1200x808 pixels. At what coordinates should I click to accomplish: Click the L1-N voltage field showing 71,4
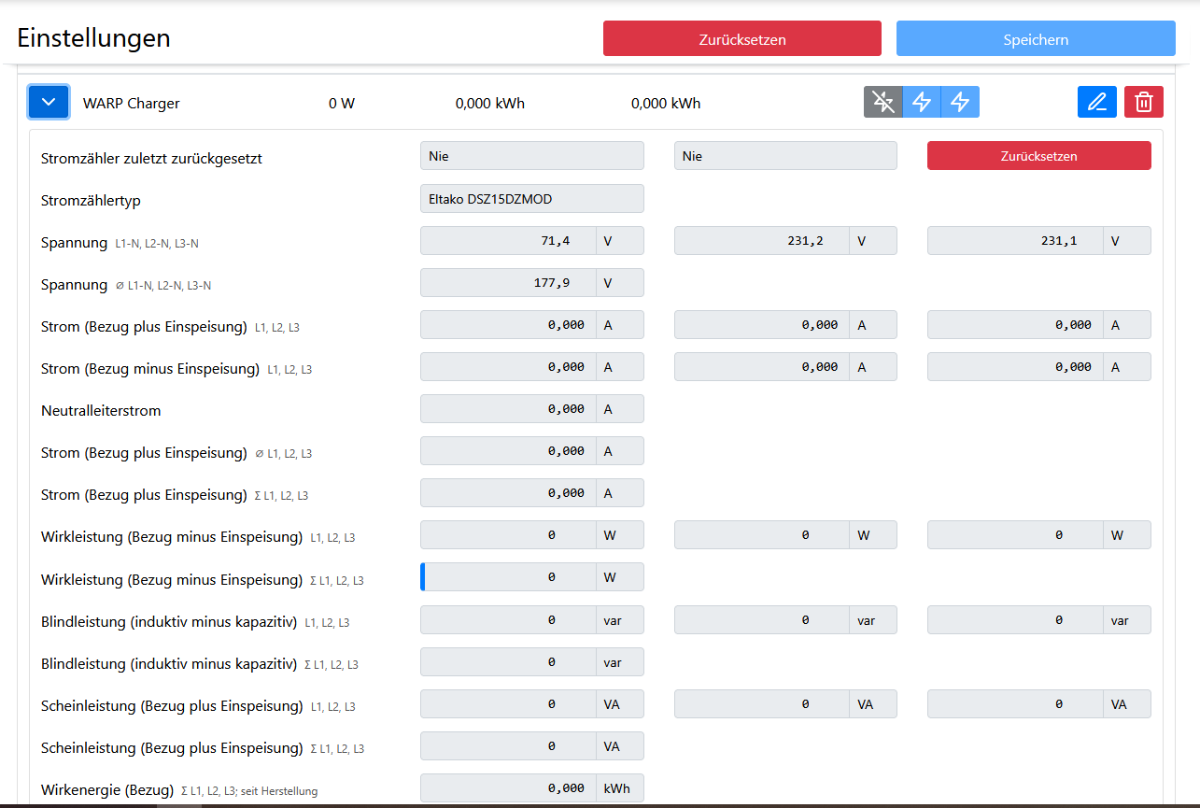click(508, 241)
